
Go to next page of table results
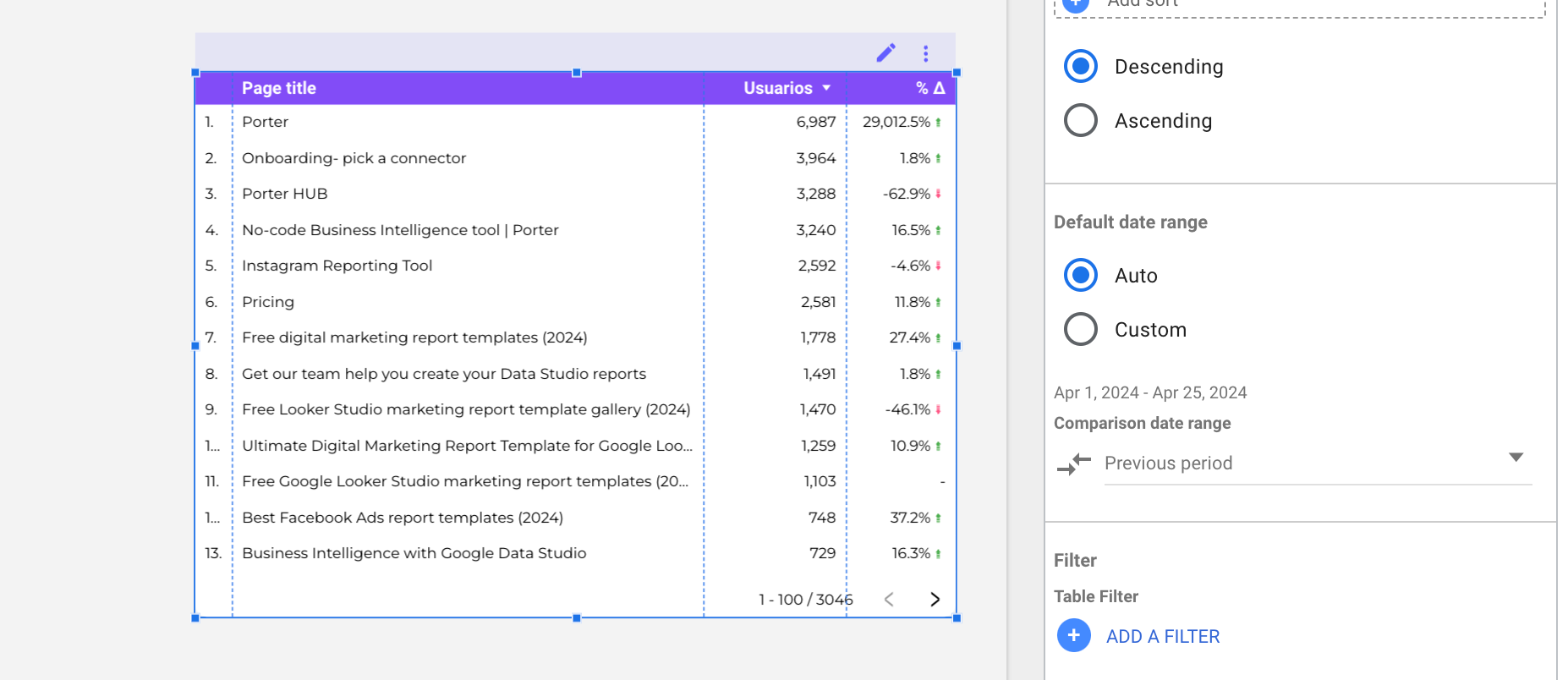point(935,599)
